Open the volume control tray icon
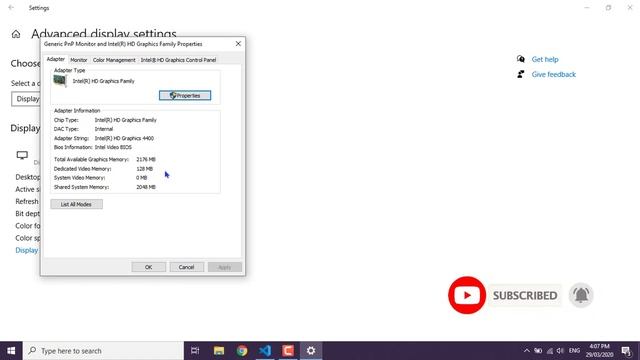The width and height of the screenshot is (640, 360). point(560,351)
